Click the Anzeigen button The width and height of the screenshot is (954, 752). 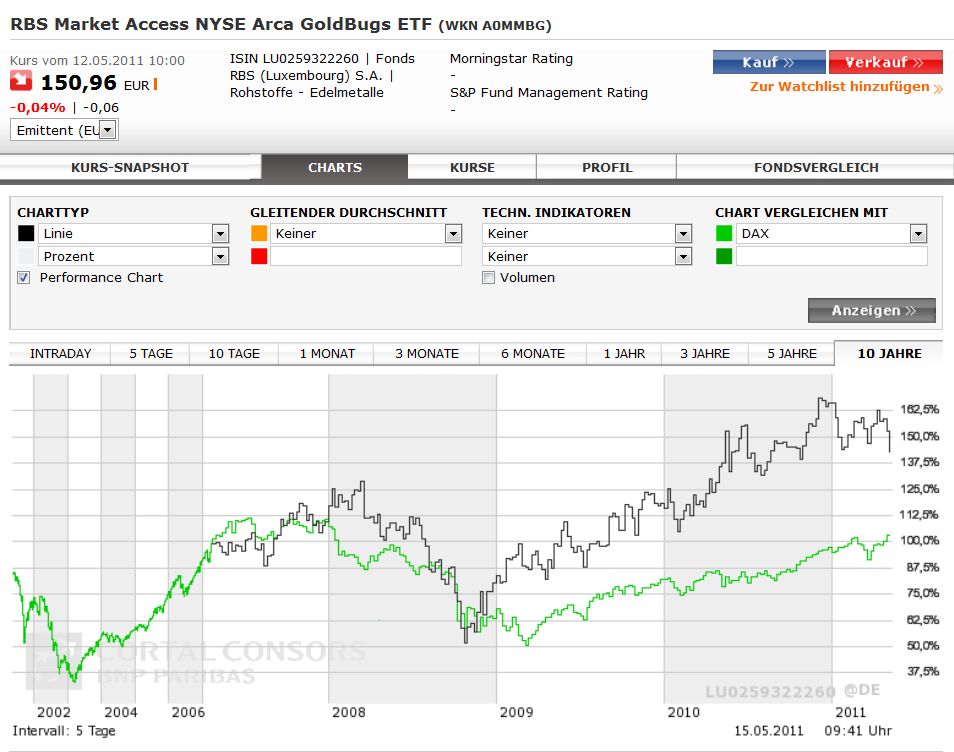click(872, 310)
